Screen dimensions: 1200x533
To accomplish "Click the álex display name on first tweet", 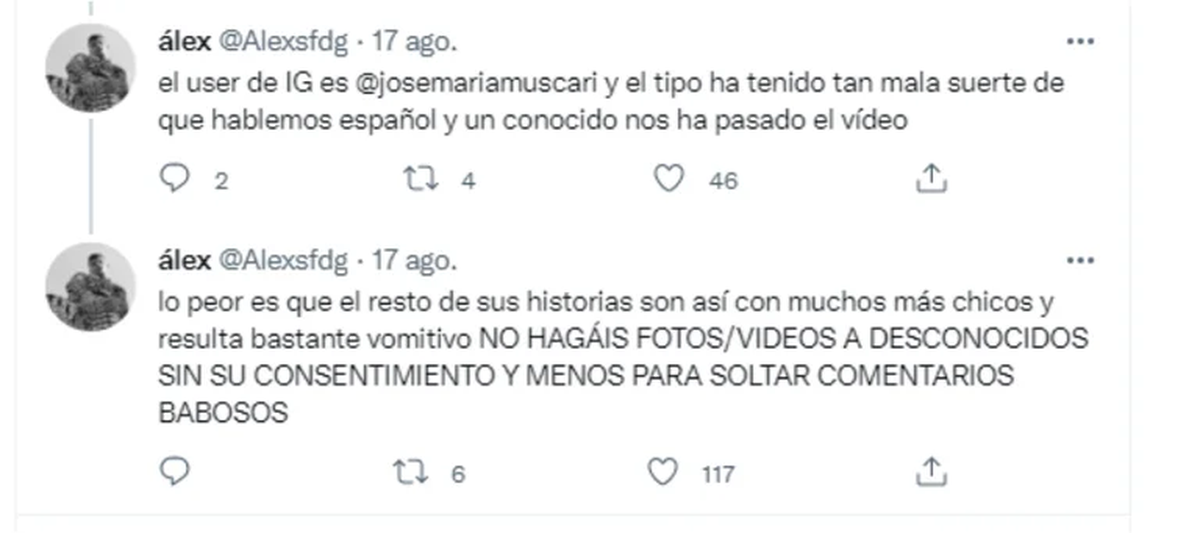I will pos(185,42).
